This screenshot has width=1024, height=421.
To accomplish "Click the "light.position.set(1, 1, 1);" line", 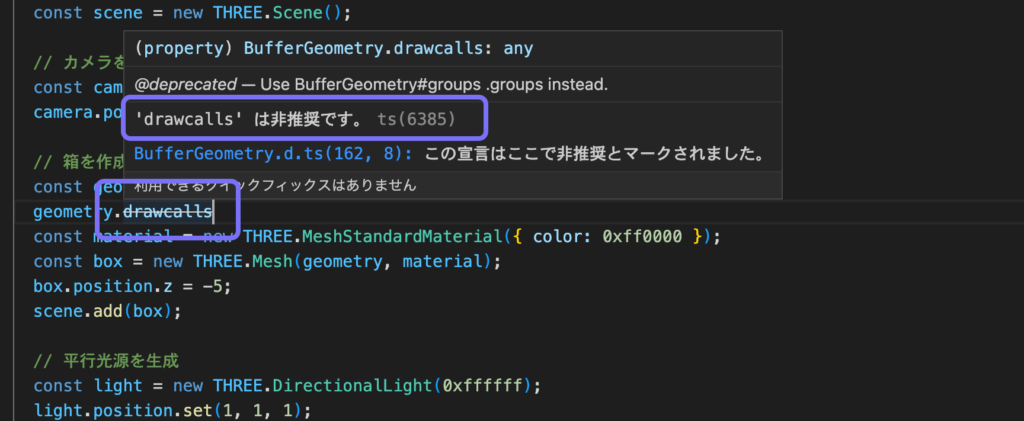I will pyautogui.click(x=172, y=411).
